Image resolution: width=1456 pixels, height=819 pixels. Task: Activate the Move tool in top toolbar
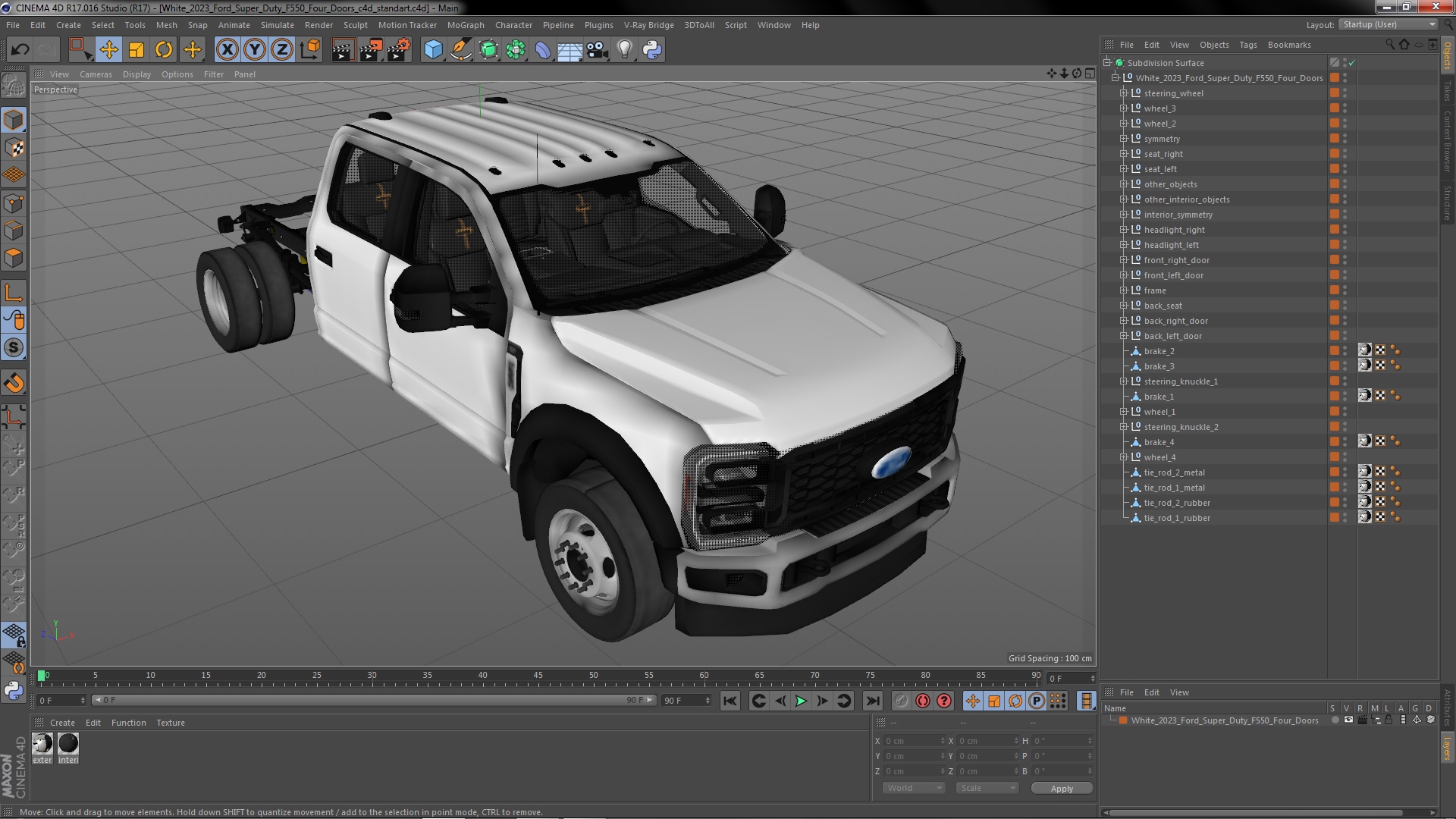[108, 50]
